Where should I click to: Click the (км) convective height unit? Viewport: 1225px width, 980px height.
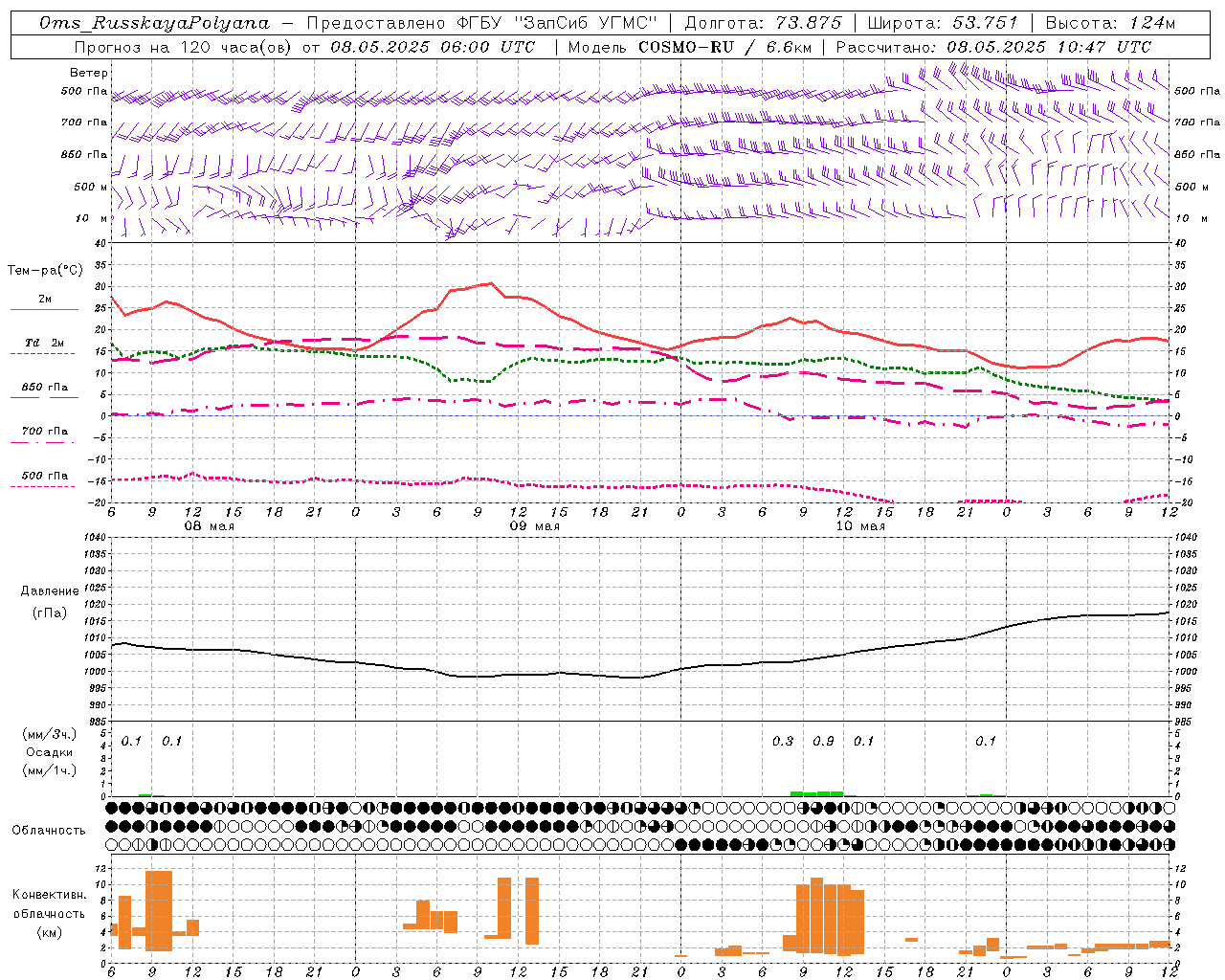pyautogui.click(x=50, y=931)
